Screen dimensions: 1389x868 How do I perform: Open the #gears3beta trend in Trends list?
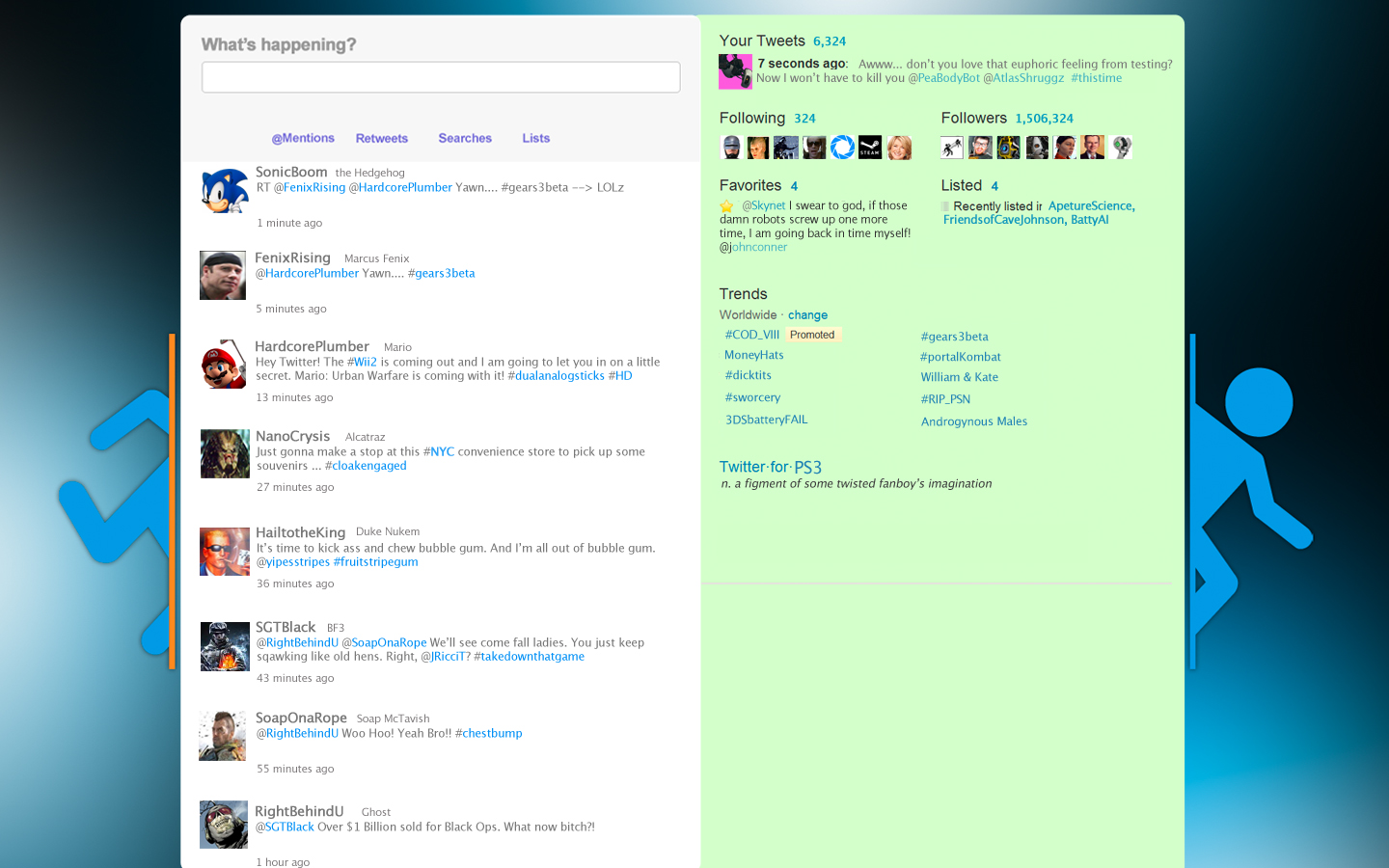click(954, 337)
